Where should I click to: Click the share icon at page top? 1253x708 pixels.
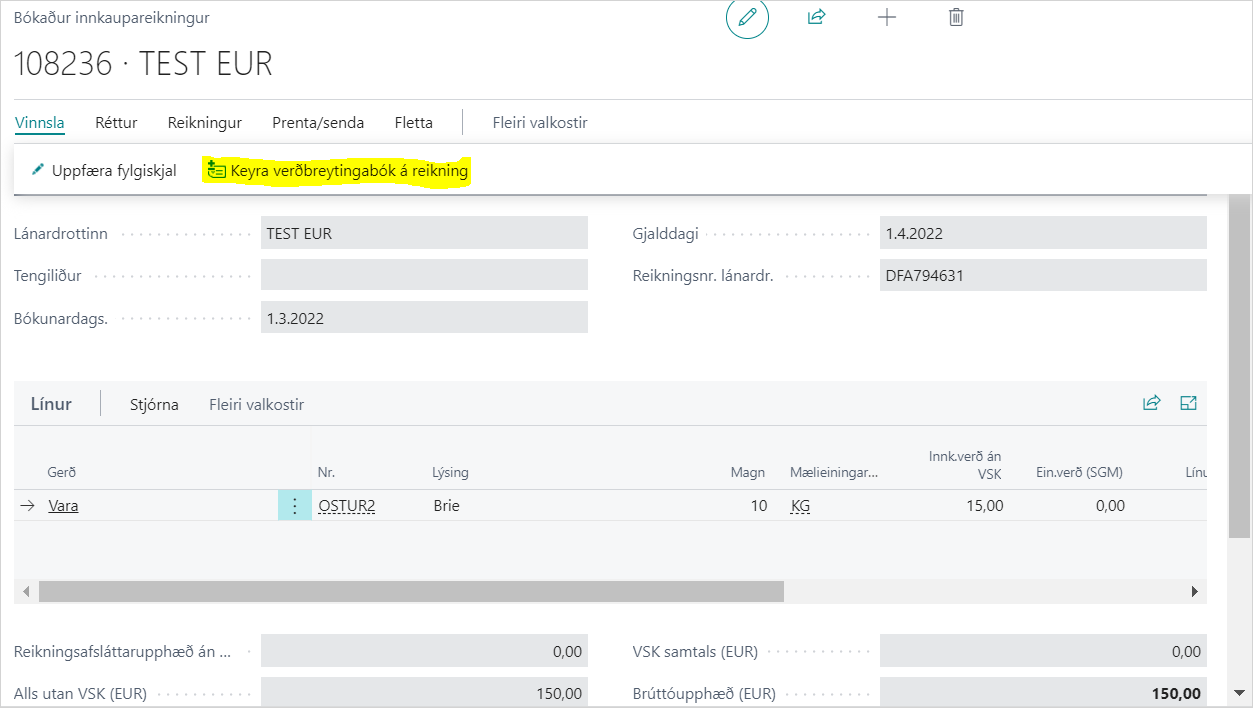pyautogui.click(x=816, y=17)
